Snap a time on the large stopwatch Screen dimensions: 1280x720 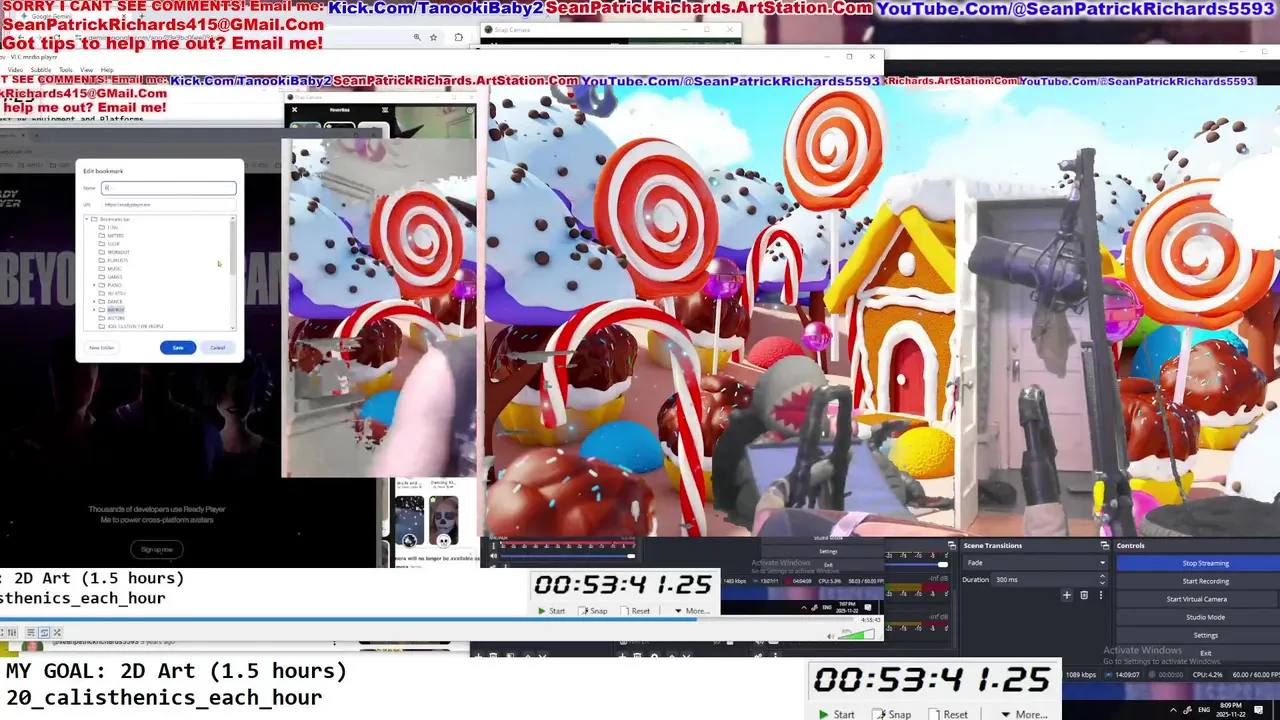point(892,714)
